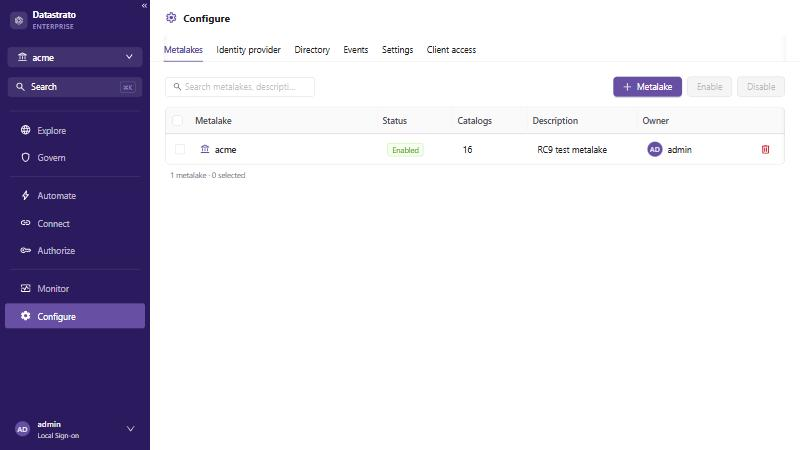Image resolution: width=800 pixels, height=450 pixels.
Task: Click the 'RC9 test metalake' description
Action: click(572, 149)
